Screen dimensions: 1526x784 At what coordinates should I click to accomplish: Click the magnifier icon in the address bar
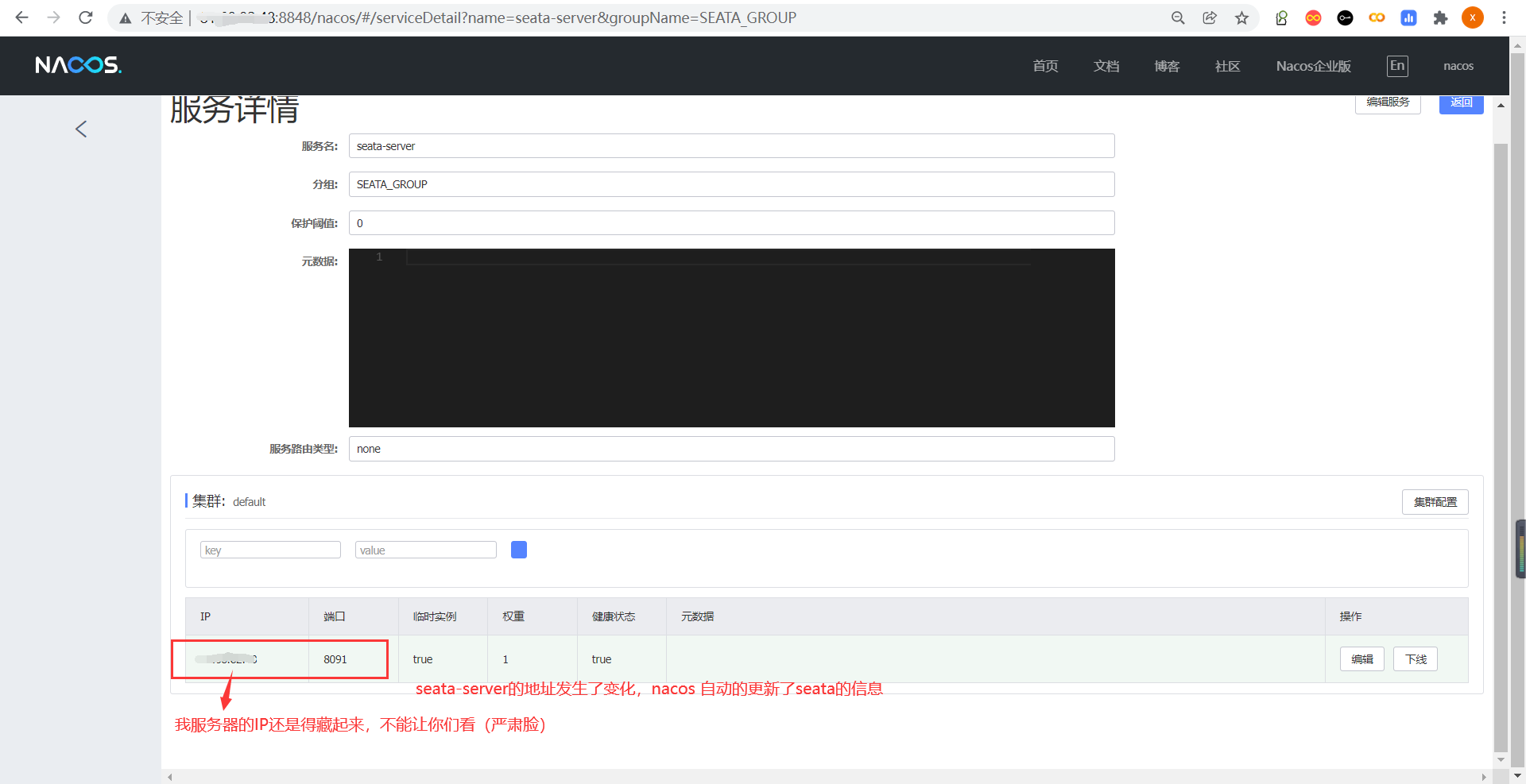click(x=1179, y=17)
